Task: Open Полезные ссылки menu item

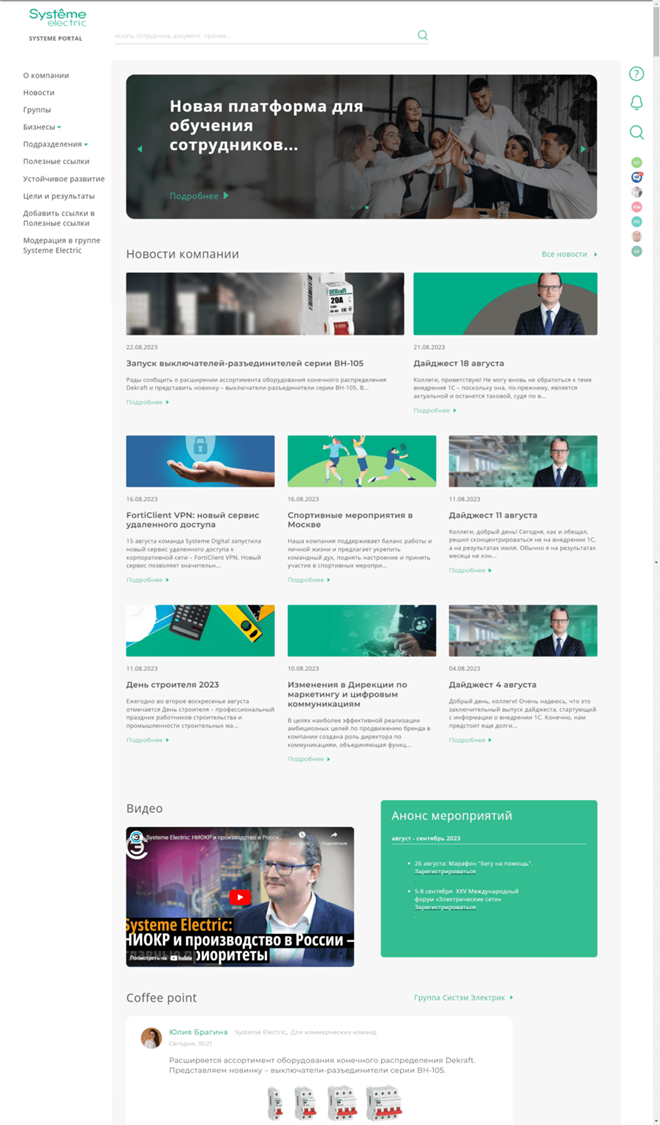Action: click(56, 161)
